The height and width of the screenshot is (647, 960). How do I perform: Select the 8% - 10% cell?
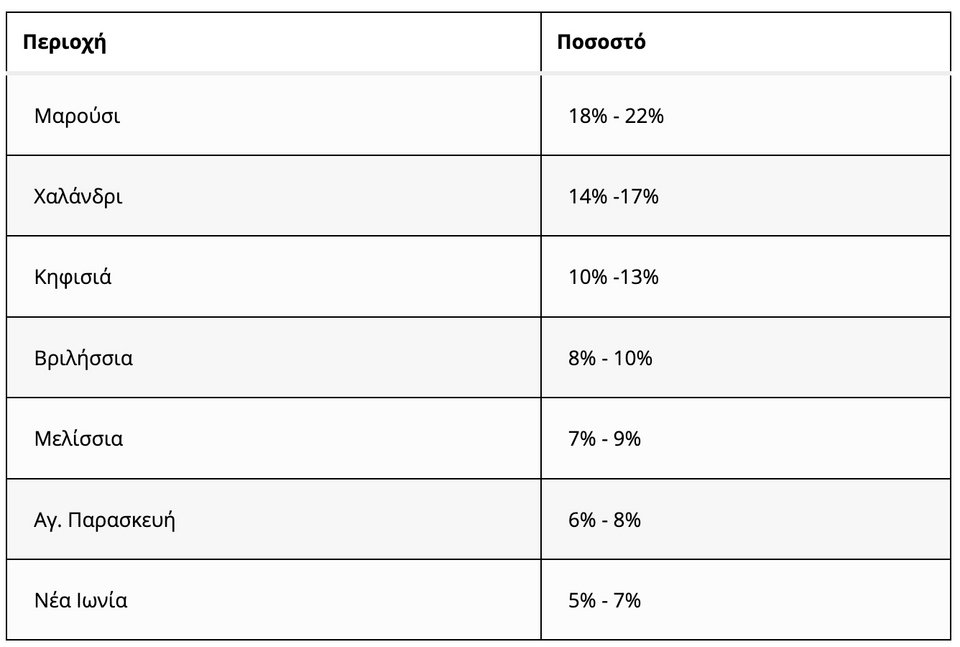click(610, 358)
